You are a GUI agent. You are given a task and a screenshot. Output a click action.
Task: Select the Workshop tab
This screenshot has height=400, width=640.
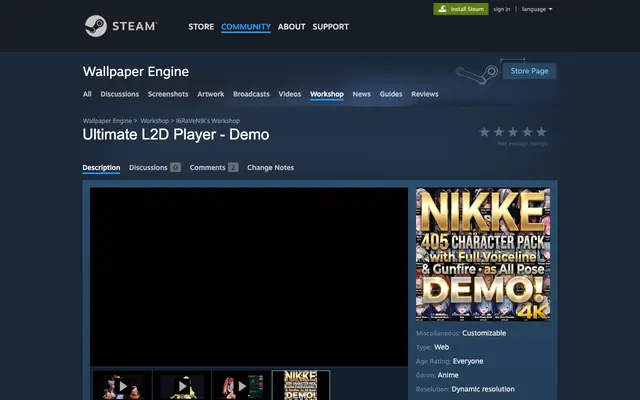point(327,94)
